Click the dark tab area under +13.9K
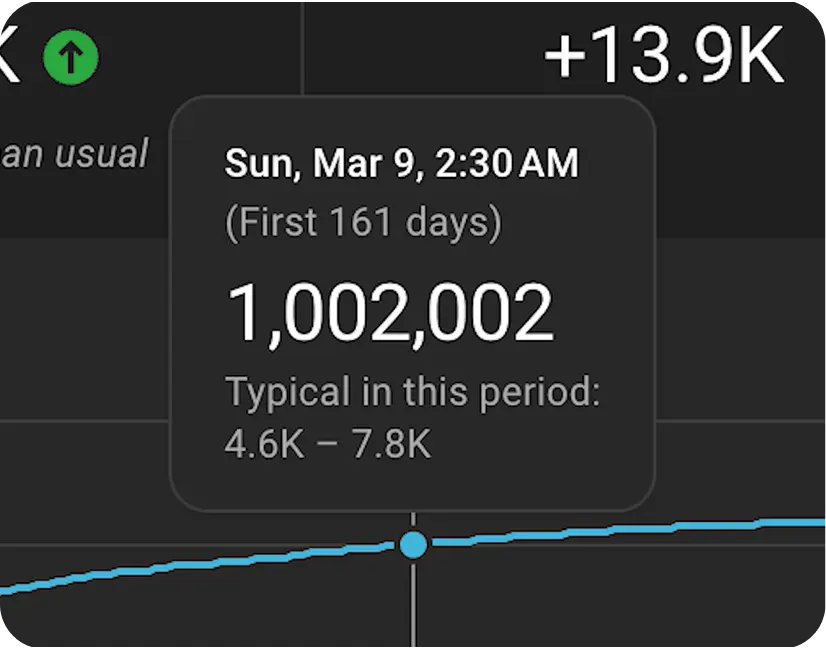Screen dimensions: 826x649 738,169
